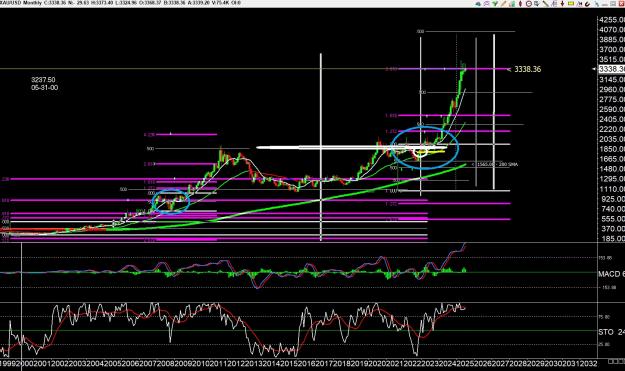The height and width of the screenshot is (371, 625).
Task: Click the 2032 year on time axis
Action: [588, 363]
